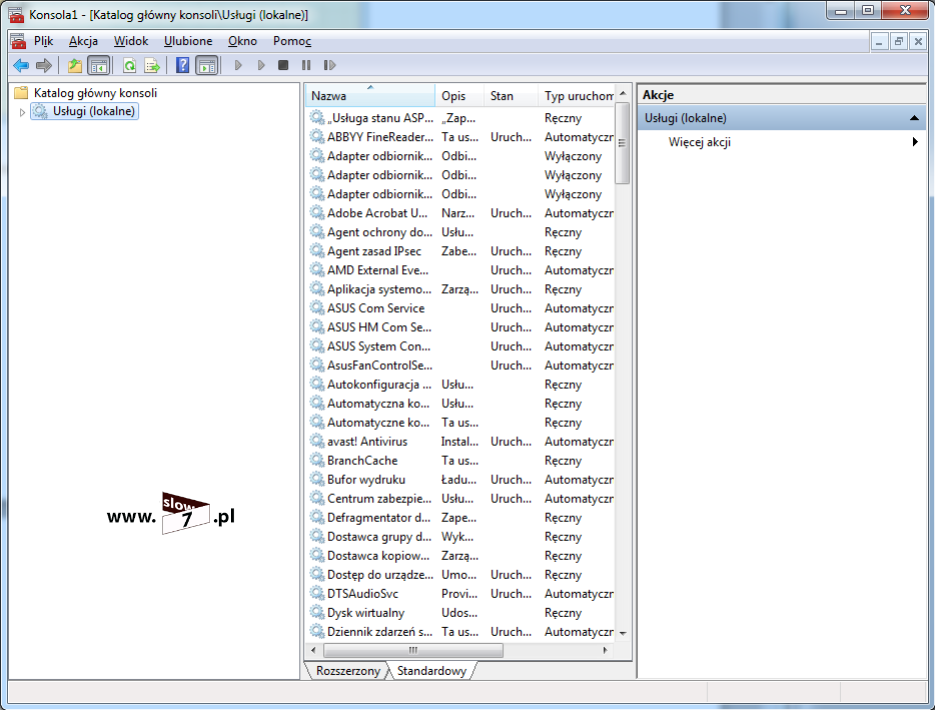The image size is (935, 710).
Task: Sort by the Typ uruchomienia column header
Action: coord(577,96)
